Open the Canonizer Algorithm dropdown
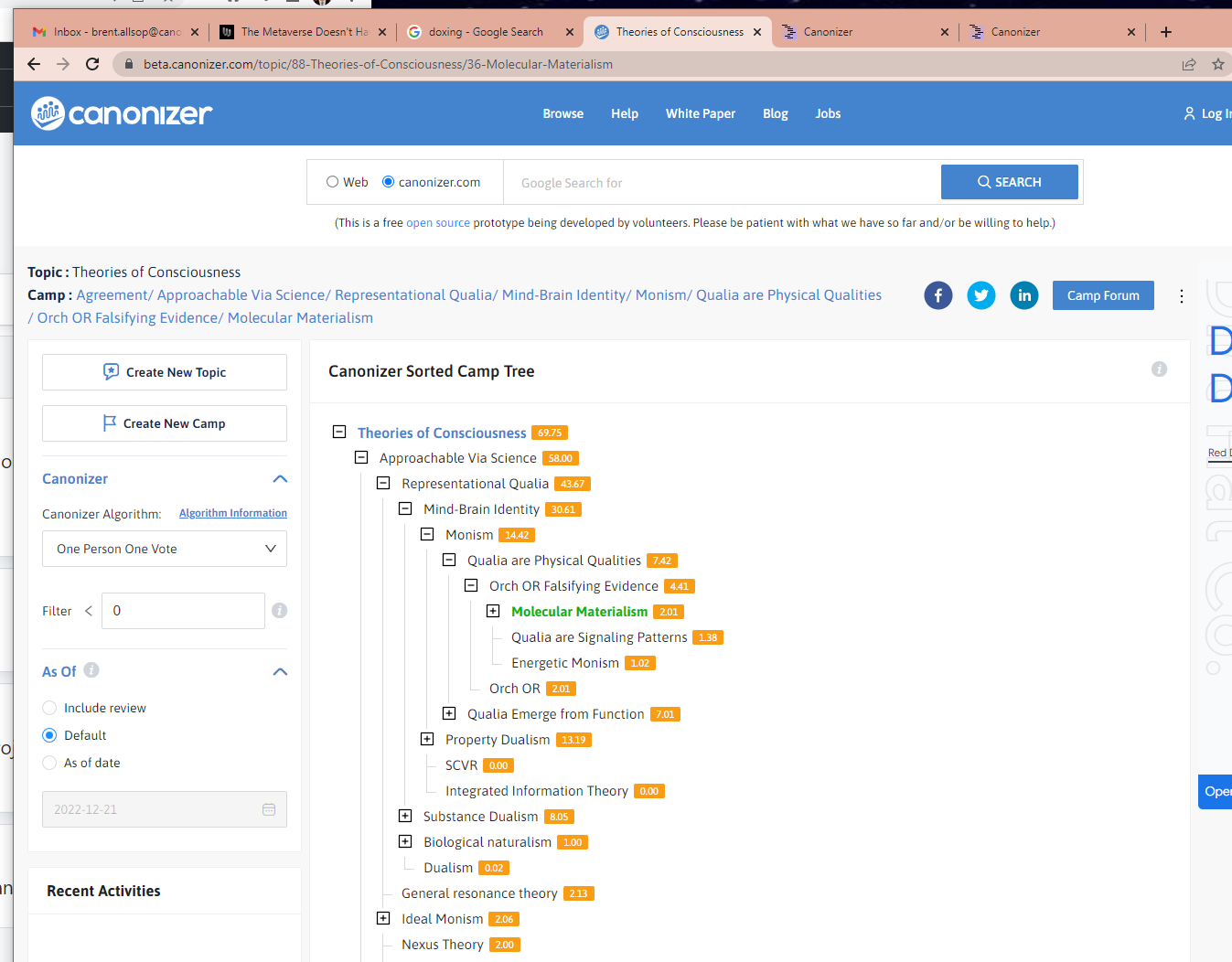The width and height of the screenshot is (1232, 962). click(x=164, y=548)
